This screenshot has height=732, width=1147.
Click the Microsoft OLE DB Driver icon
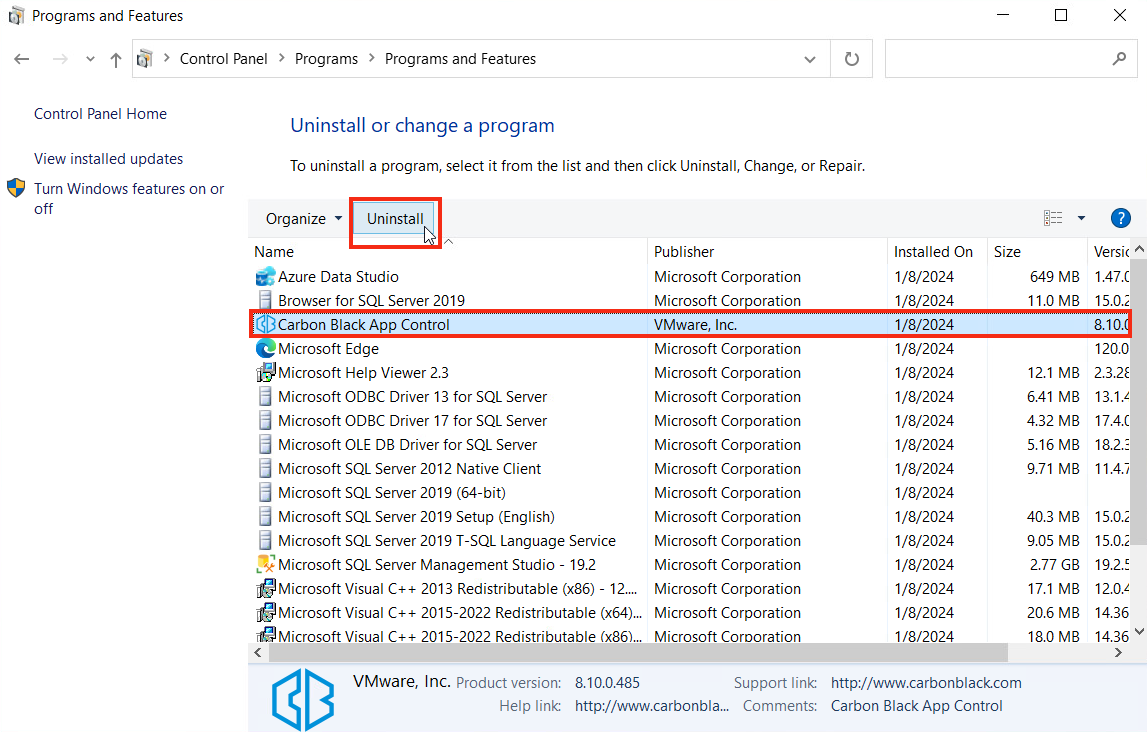coord(266,445)
